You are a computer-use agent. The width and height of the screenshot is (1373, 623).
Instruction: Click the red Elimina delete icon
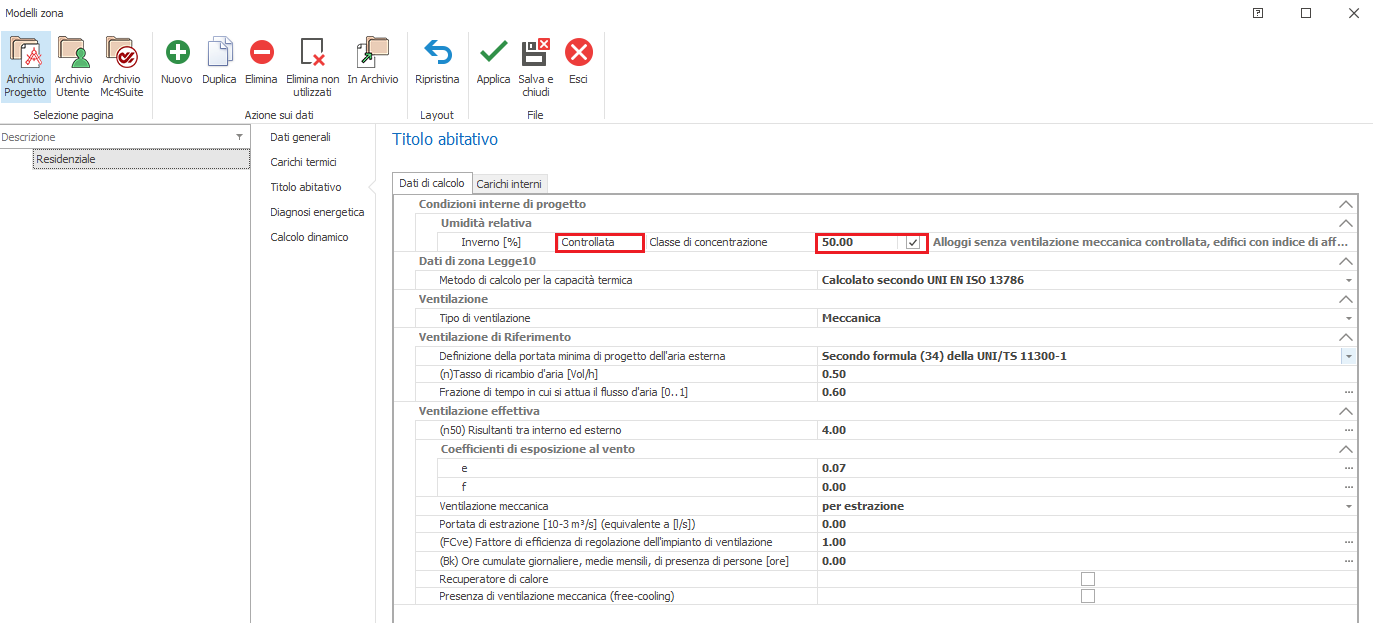(261, 53)
